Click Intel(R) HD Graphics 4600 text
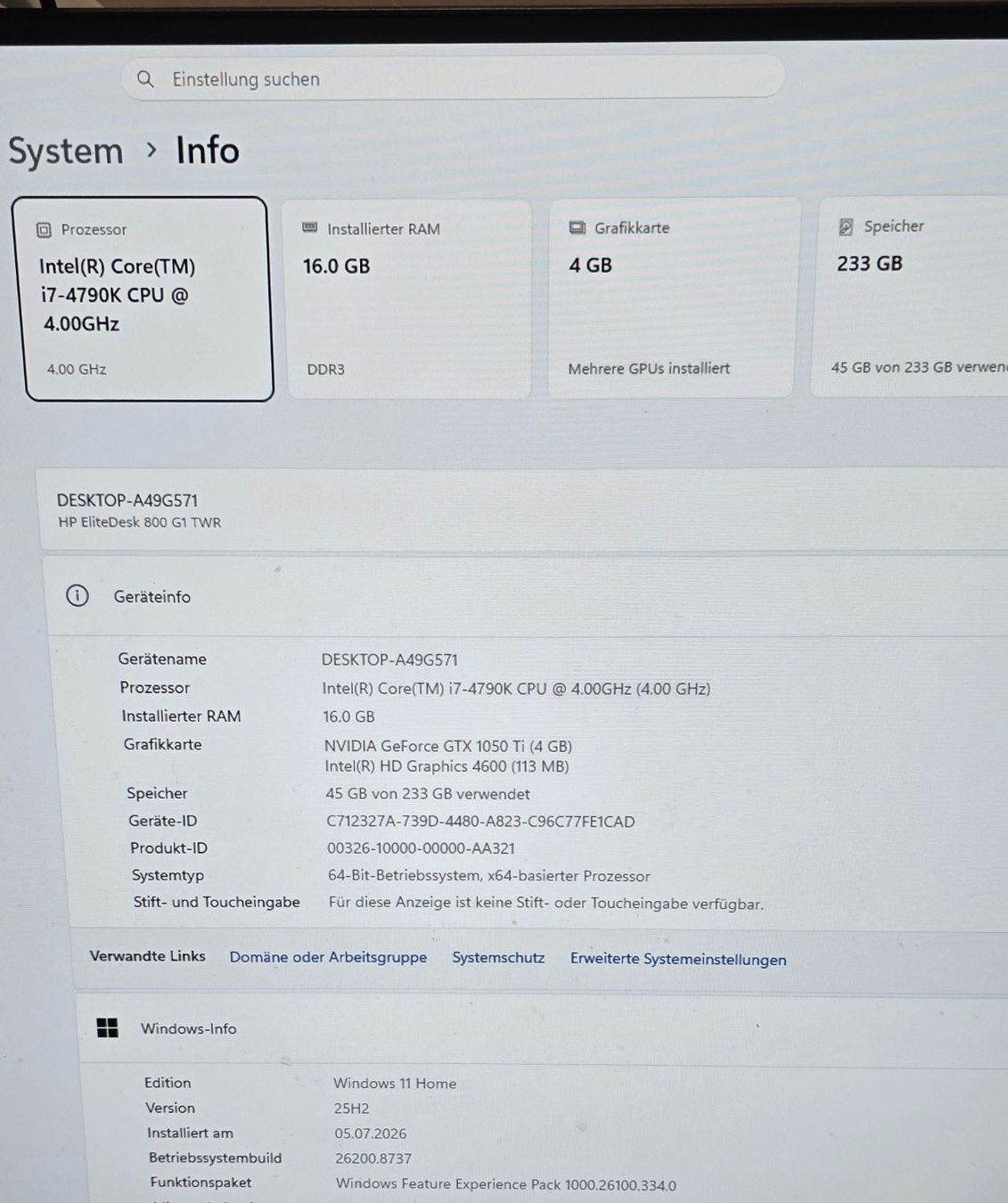 pos(447,766)
